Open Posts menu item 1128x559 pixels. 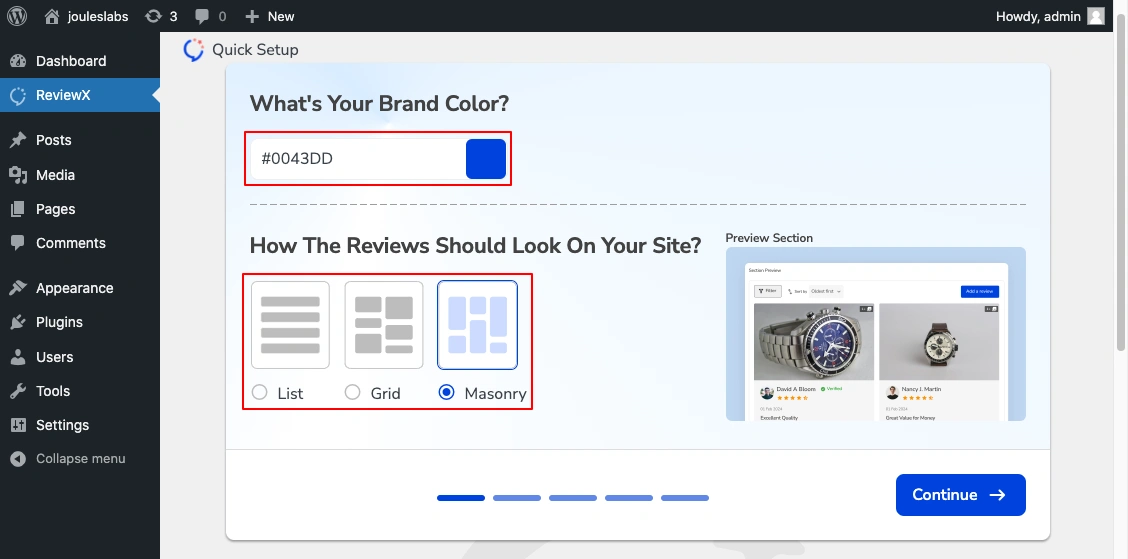pos(80,140)
